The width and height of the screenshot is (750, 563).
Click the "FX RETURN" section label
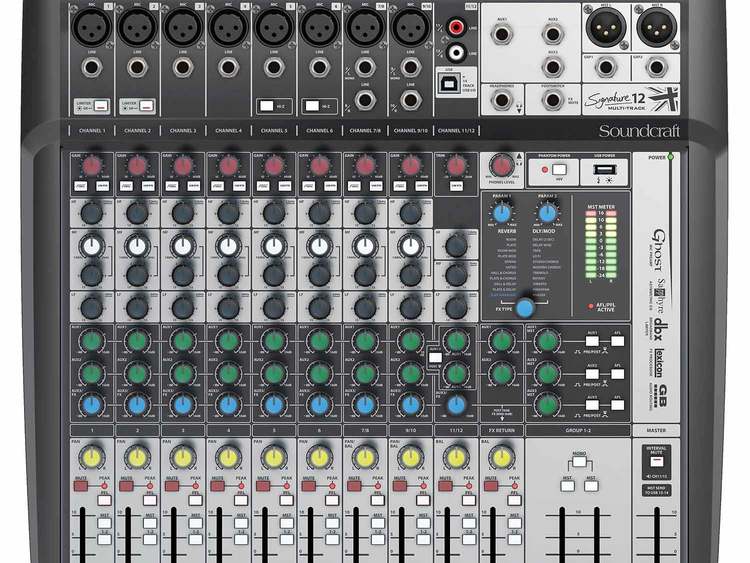[502, 431]
